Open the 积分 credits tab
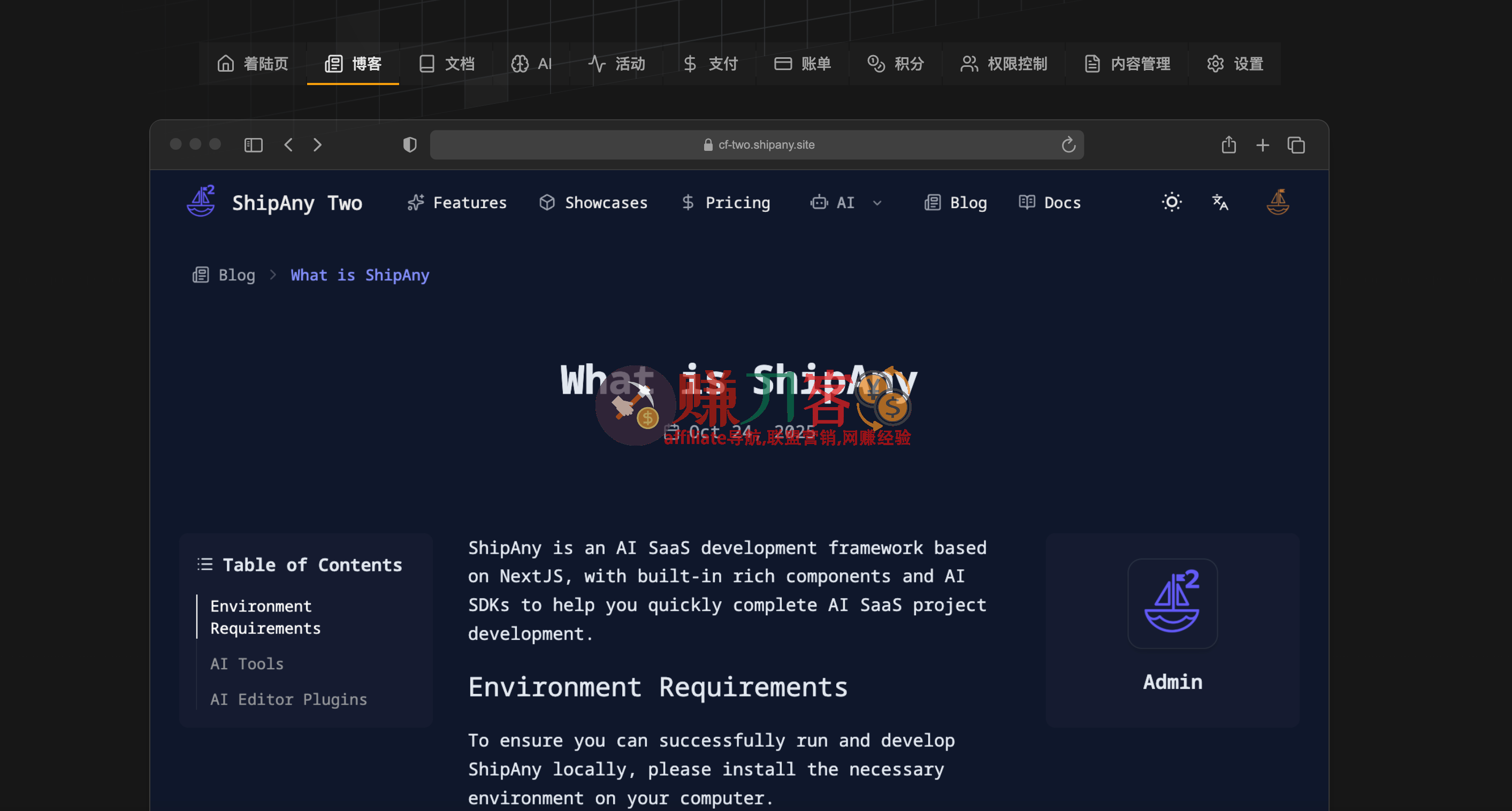Screen dimensions: 1512x811 point(895,63)
